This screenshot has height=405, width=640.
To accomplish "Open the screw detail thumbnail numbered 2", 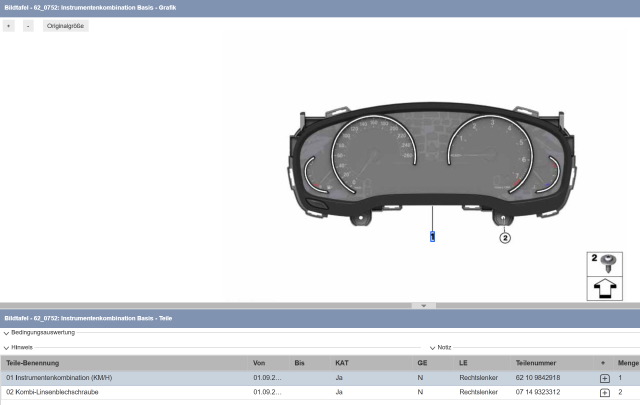I will [604, 264].
